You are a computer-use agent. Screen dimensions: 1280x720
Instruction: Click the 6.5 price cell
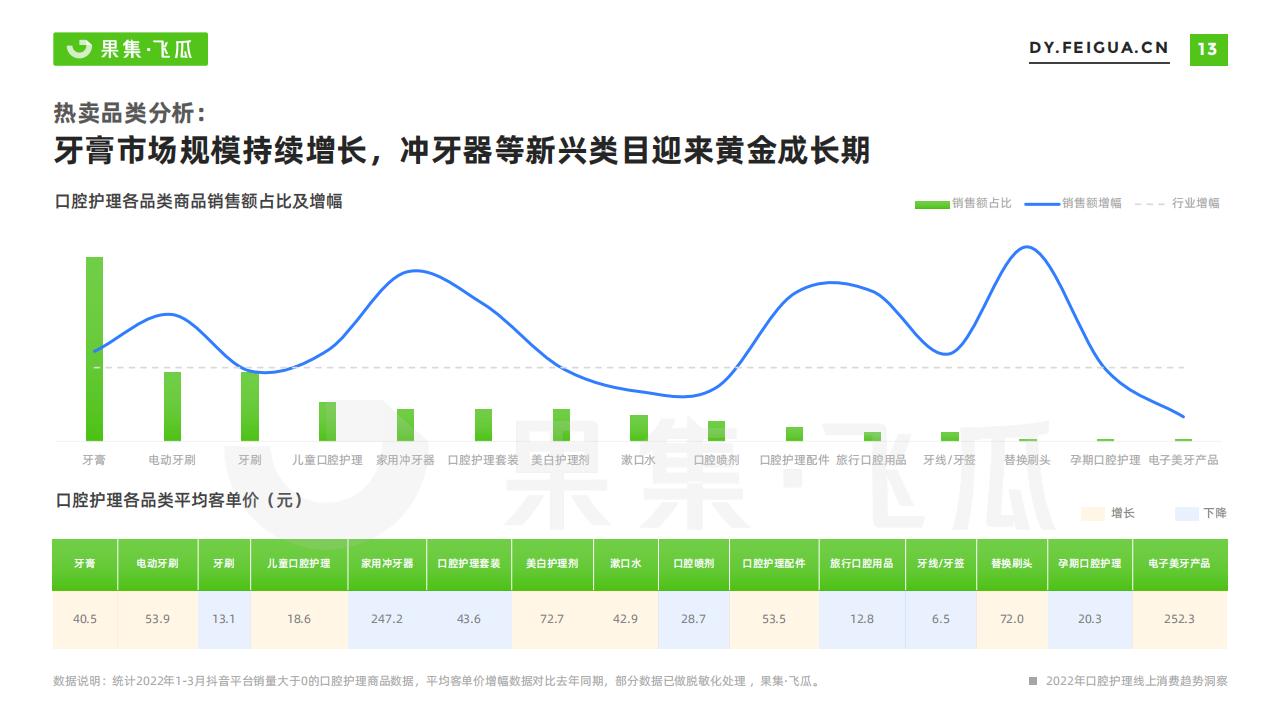(x=941, y=620)
